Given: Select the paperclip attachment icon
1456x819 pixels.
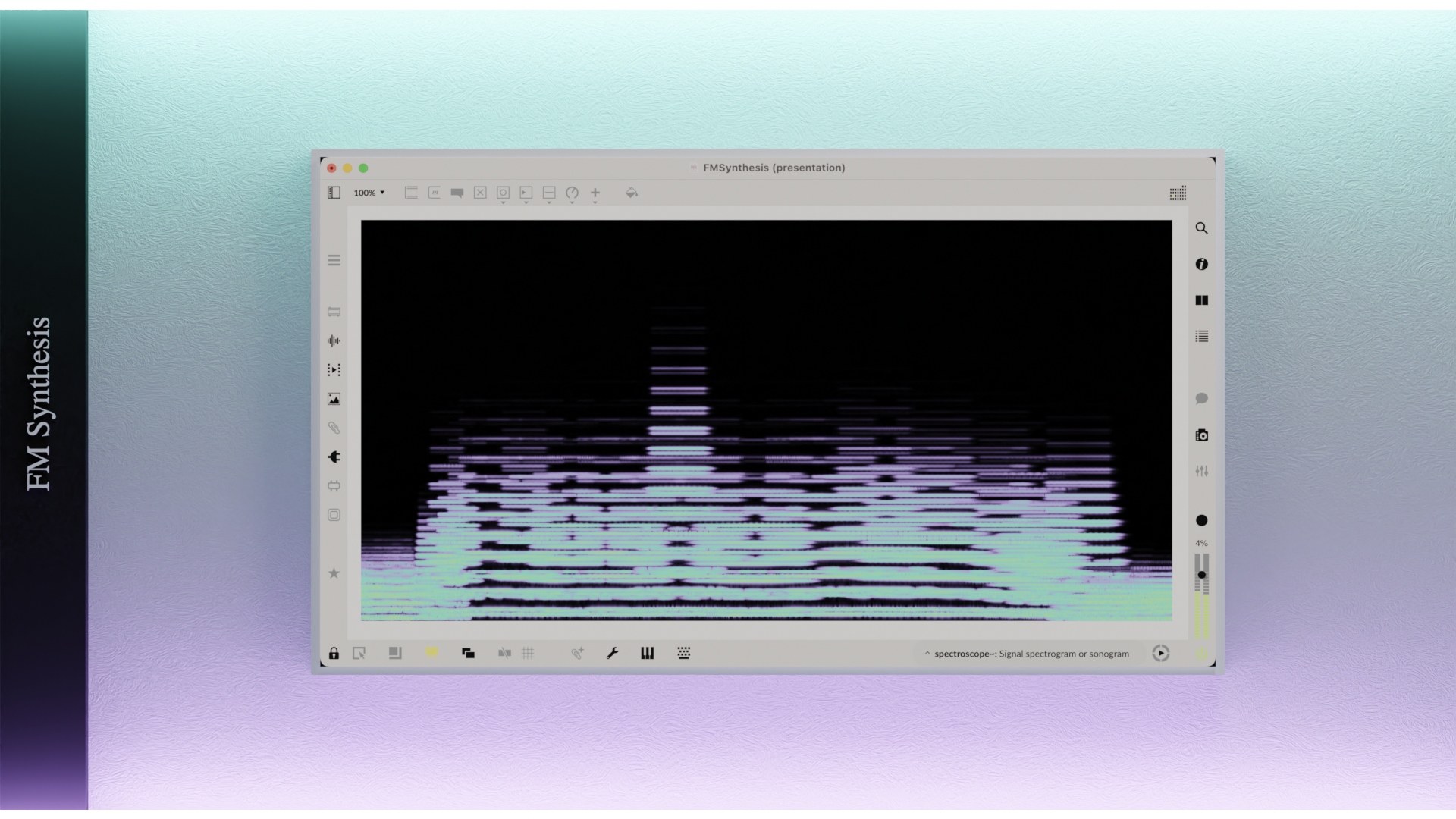Looking at the screenshot, I should (334, 427).
